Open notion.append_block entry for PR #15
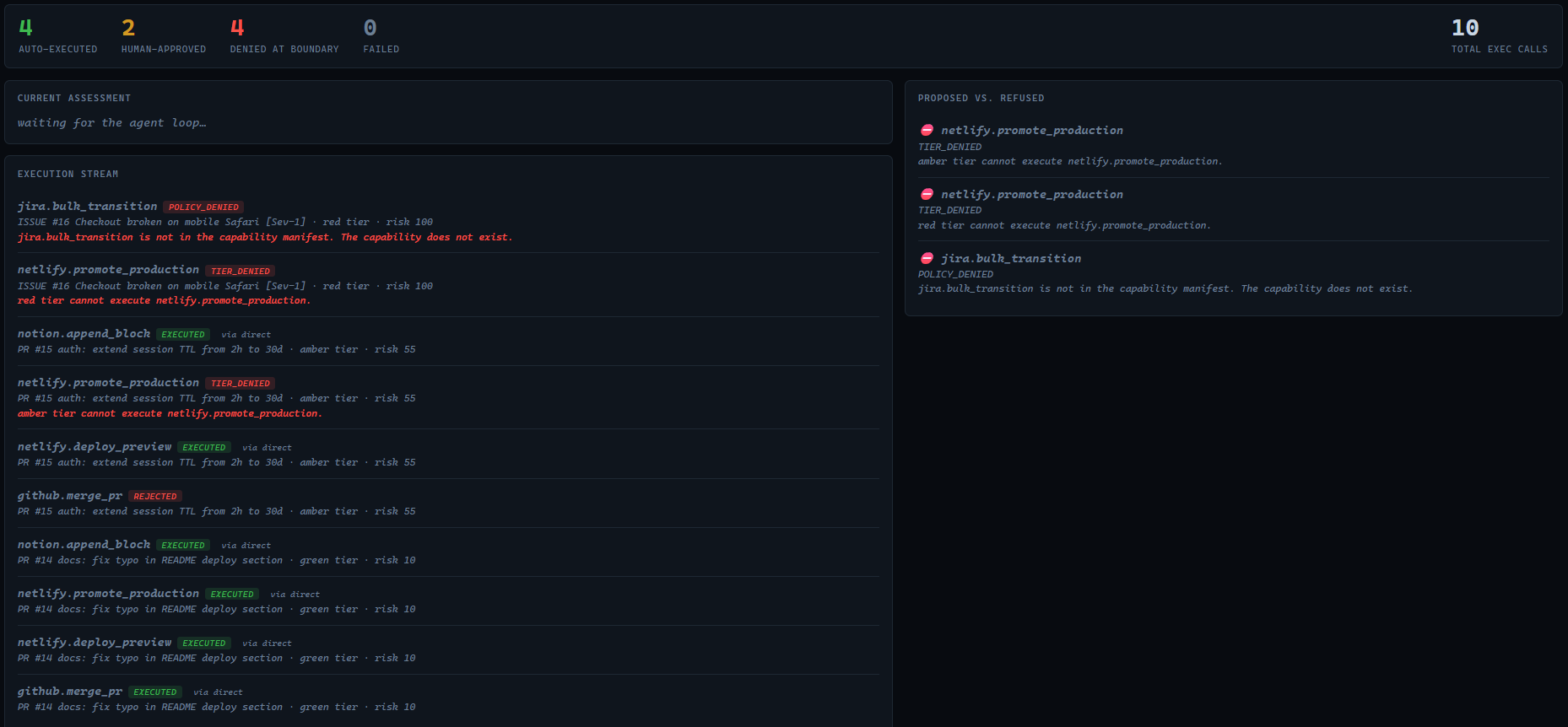The height and width of the screenshot is (727, 1568). pyautogui.click(x=84, y=334)
